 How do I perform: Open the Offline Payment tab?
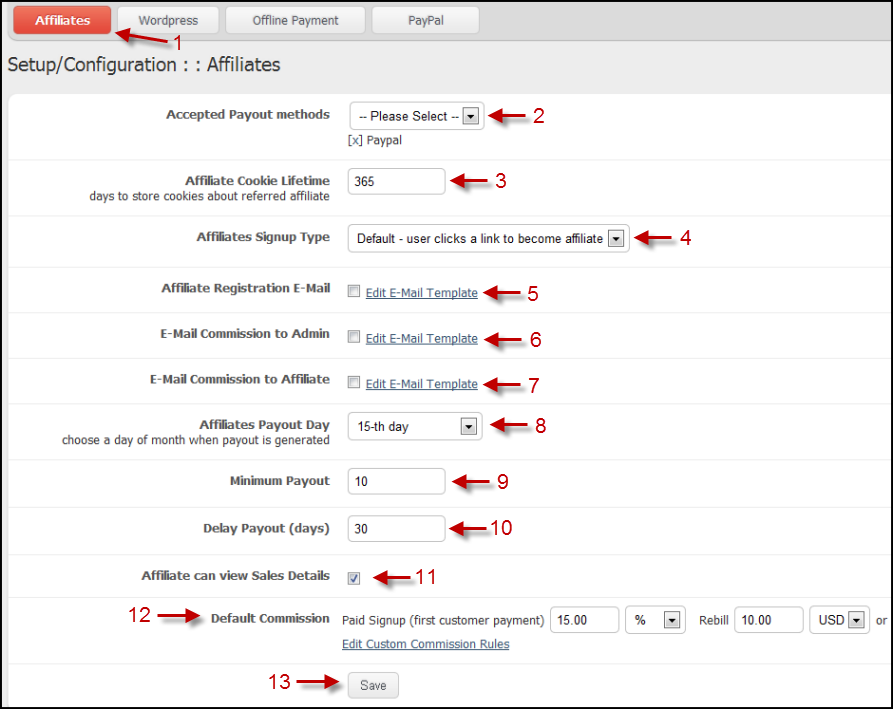295,20
